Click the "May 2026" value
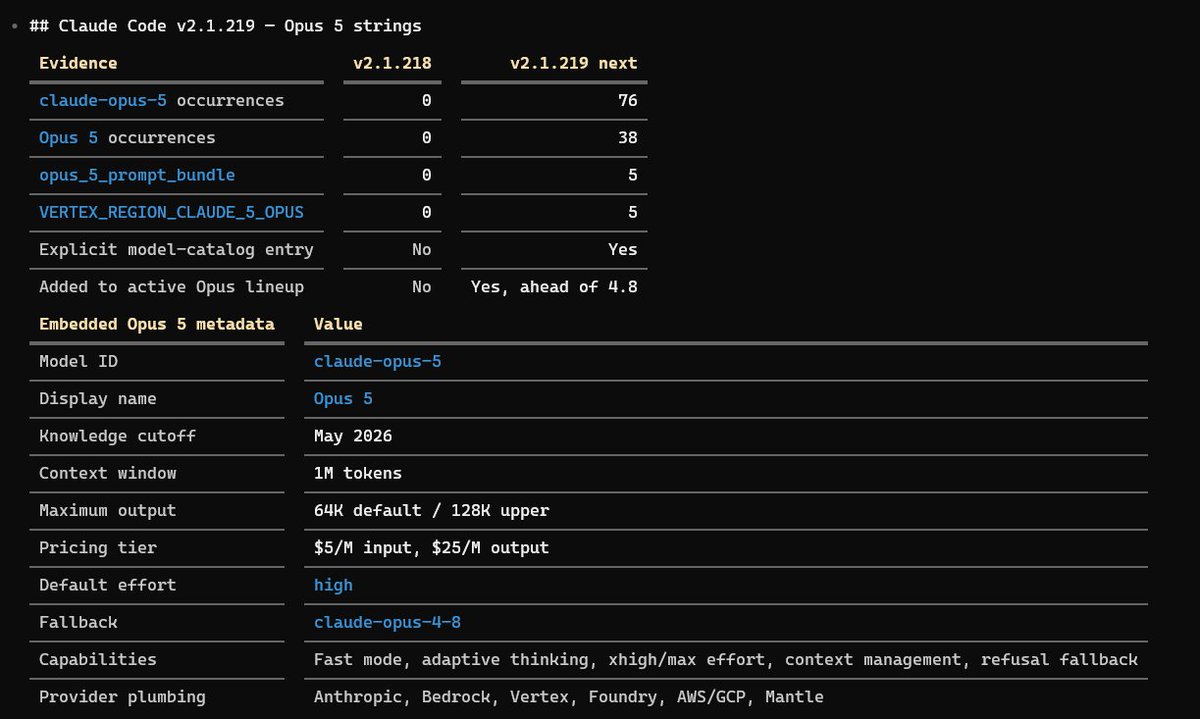The height and width of the screenshot is (719, 1200). pyautogui.click(x=353, y=436)
